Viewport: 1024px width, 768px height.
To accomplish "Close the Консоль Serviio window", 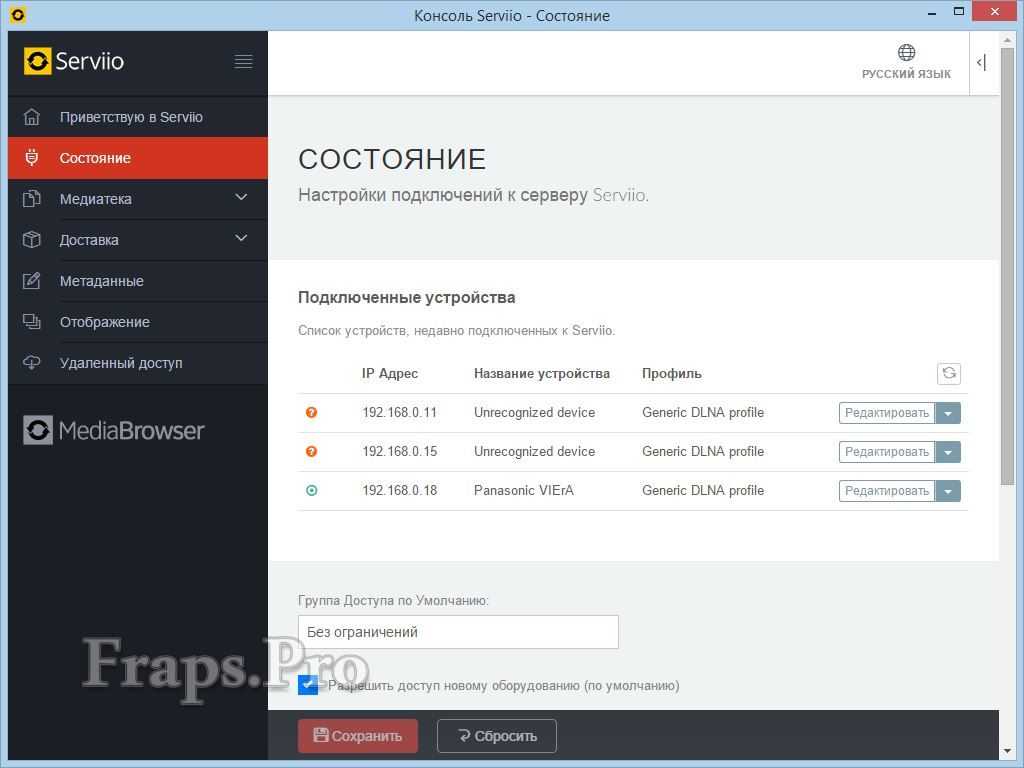I will [995, 12].
